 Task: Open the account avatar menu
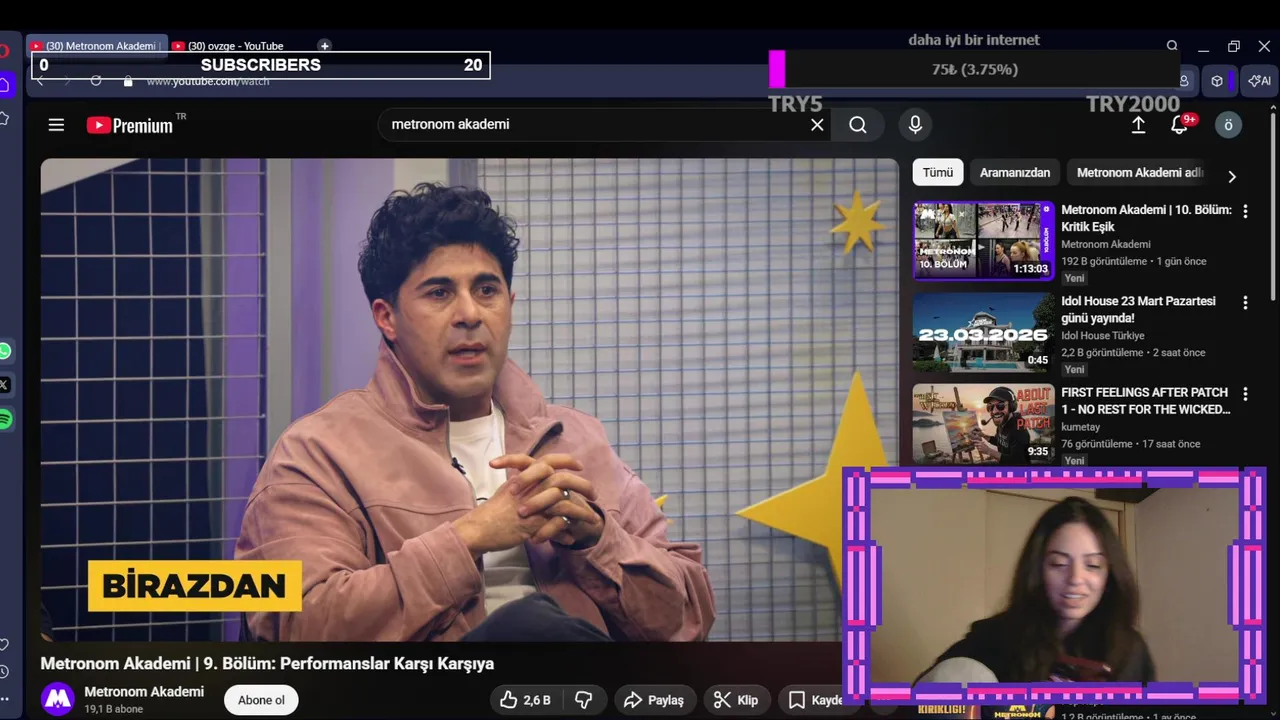tap(1228, 125)
